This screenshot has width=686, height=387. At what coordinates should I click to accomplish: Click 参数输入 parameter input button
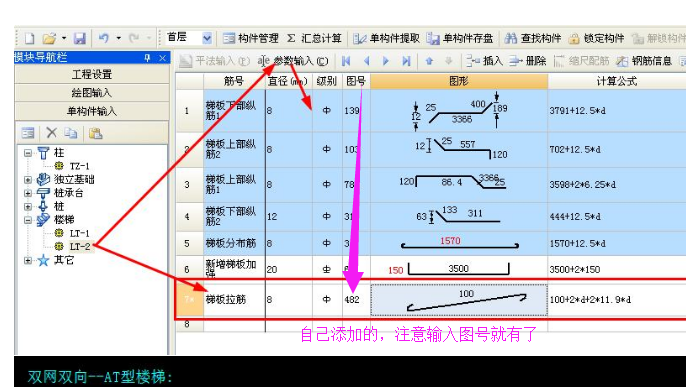pyautogui.click(x=293, y=61)
